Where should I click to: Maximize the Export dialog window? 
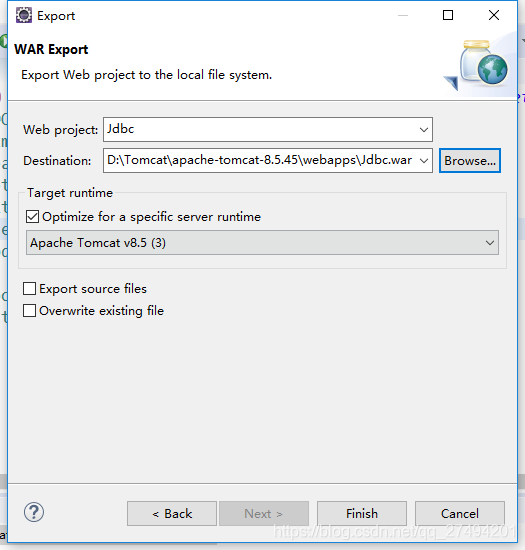(x=448, y=15)
